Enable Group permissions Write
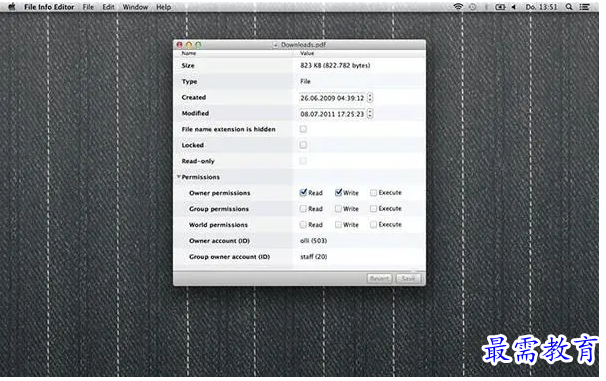The image size is (606, 381). pyautogui.click(x=339, y=209)
